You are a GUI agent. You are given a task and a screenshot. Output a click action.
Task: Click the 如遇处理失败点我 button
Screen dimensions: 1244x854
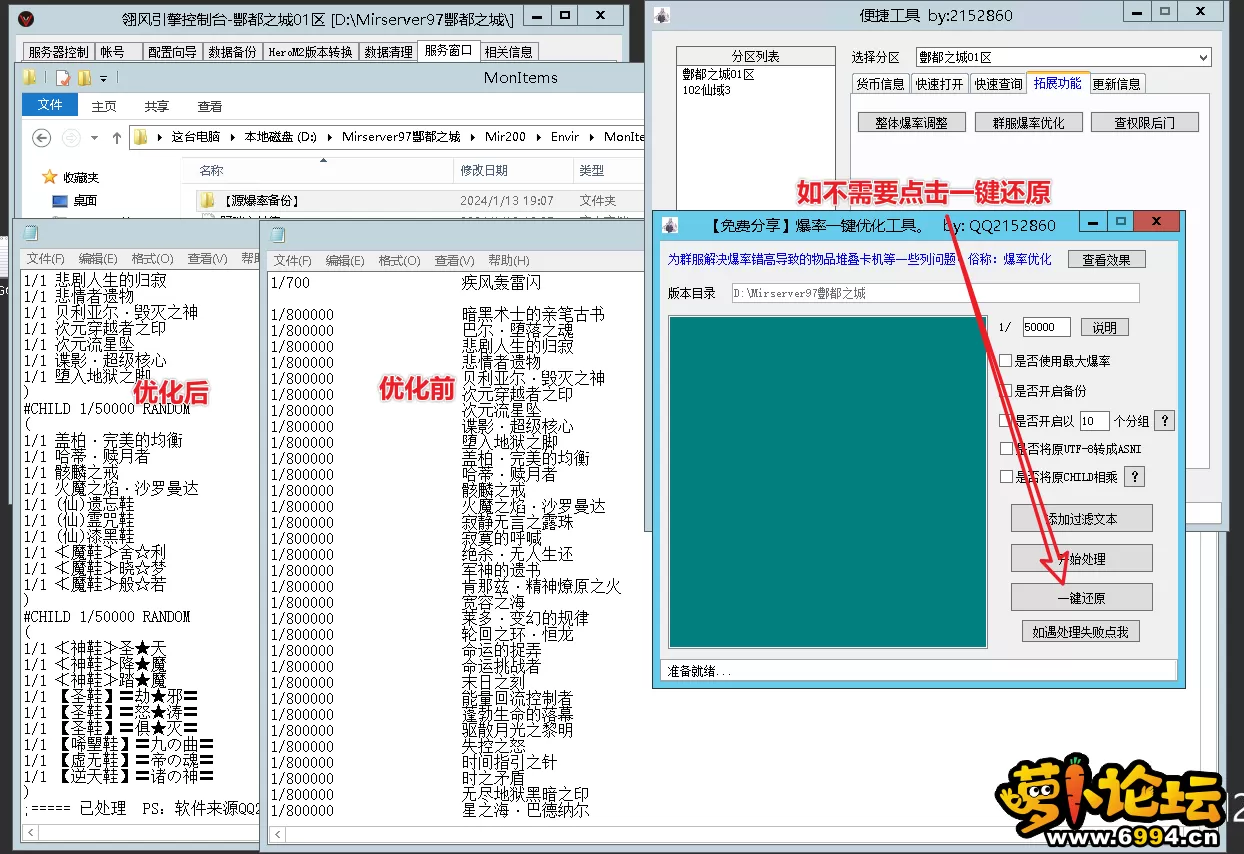coord(1080,631)
